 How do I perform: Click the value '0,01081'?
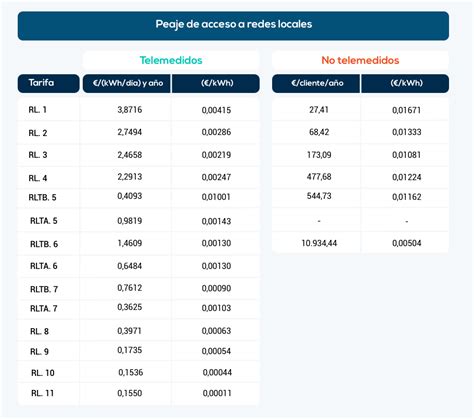[x=407, y=155]
